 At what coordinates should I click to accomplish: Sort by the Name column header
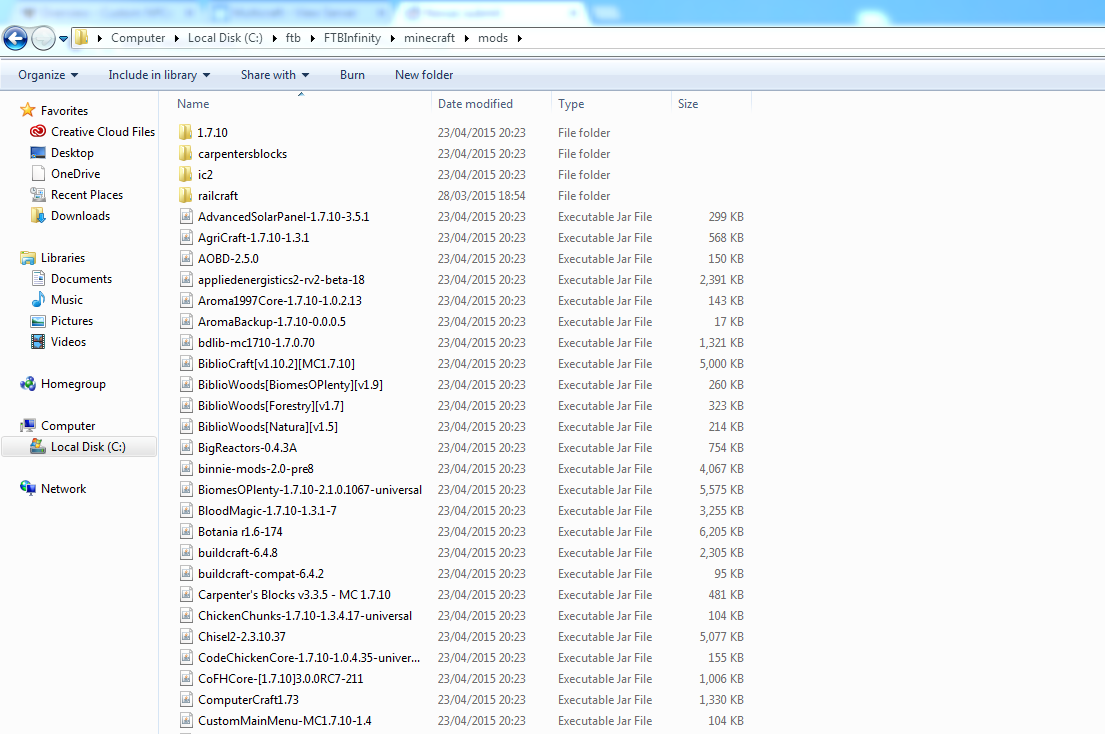point(193,104)
